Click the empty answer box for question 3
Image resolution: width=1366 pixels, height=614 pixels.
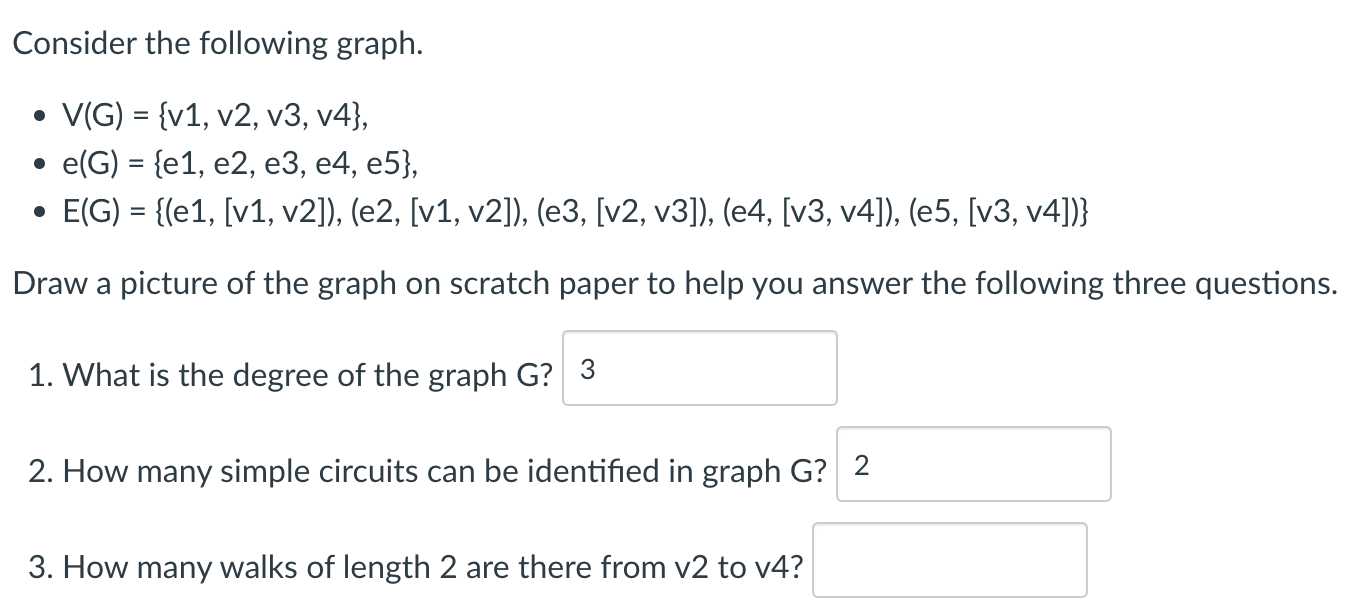click(x=950, y=560)
